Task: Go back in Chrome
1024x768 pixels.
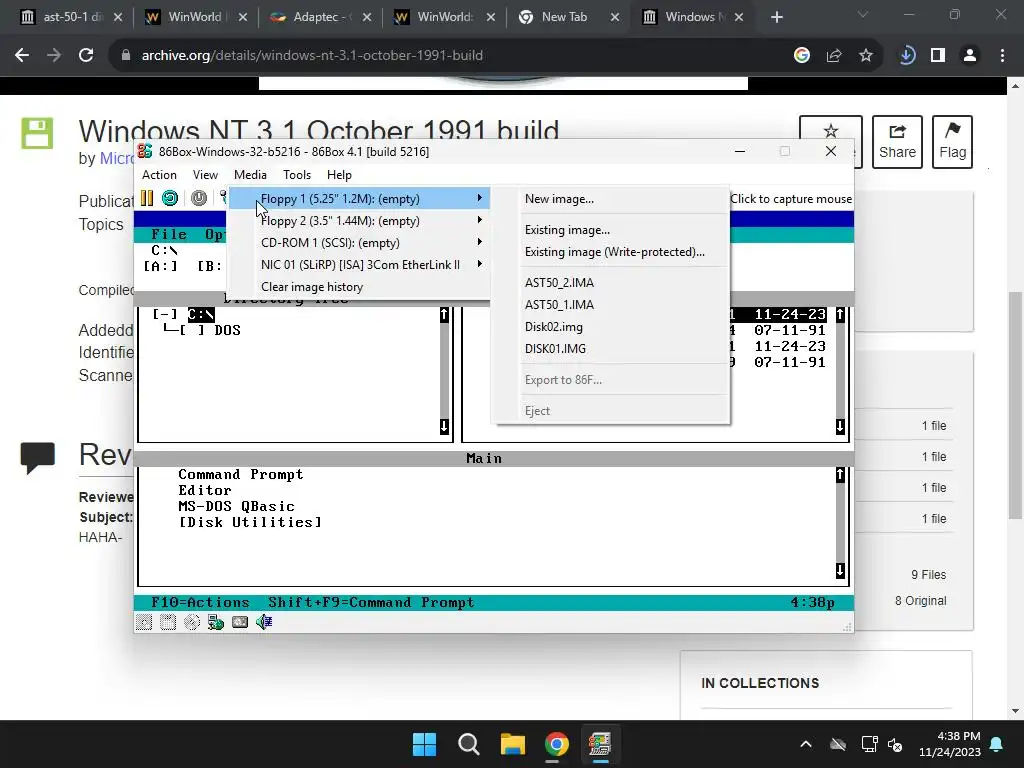Action: click(22, 56)
